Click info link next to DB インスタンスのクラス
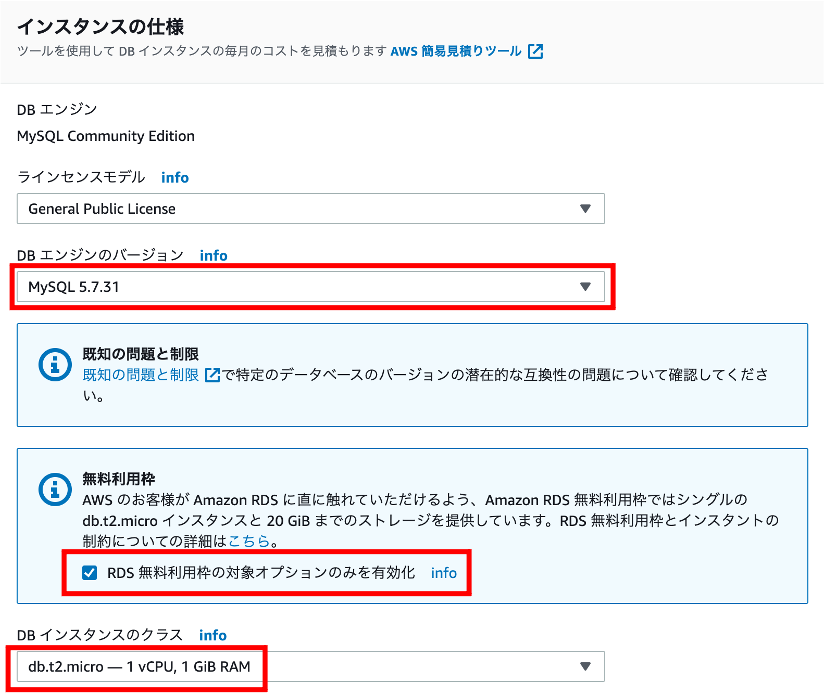Image resolution: width=824 pixels, height=695 pixels. point(213,635)
